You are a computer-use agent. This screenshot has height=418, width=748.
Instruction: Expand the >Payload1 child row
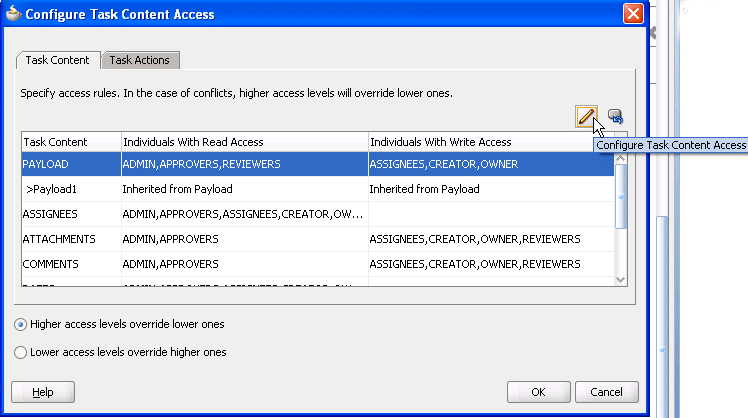pyautogui.click(x=318, y=189)
